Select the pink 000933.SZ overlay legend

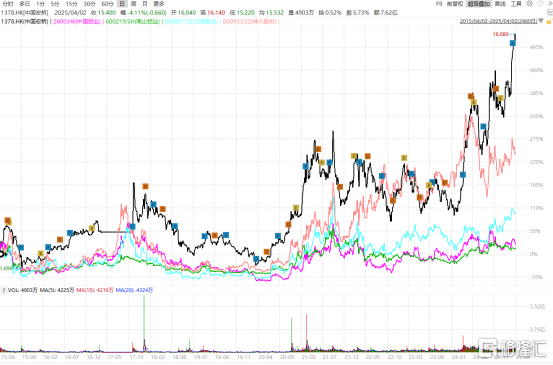coord(249,22)
